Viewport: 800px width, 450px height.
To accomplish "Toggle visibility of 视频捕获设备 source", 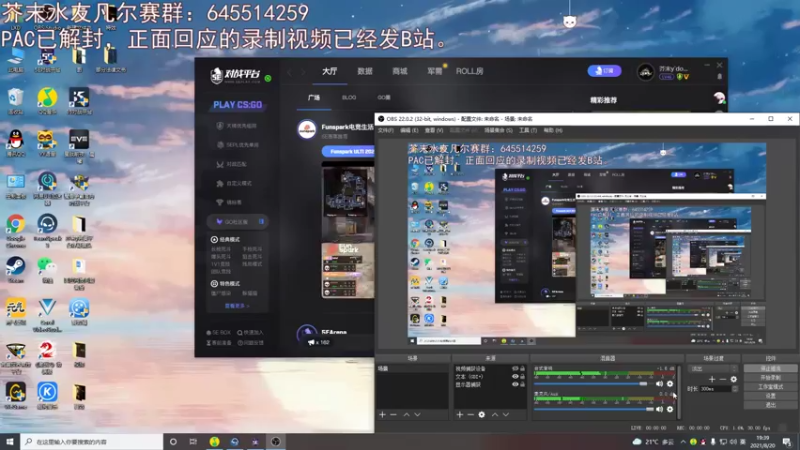I will click(x=515, y=368).
